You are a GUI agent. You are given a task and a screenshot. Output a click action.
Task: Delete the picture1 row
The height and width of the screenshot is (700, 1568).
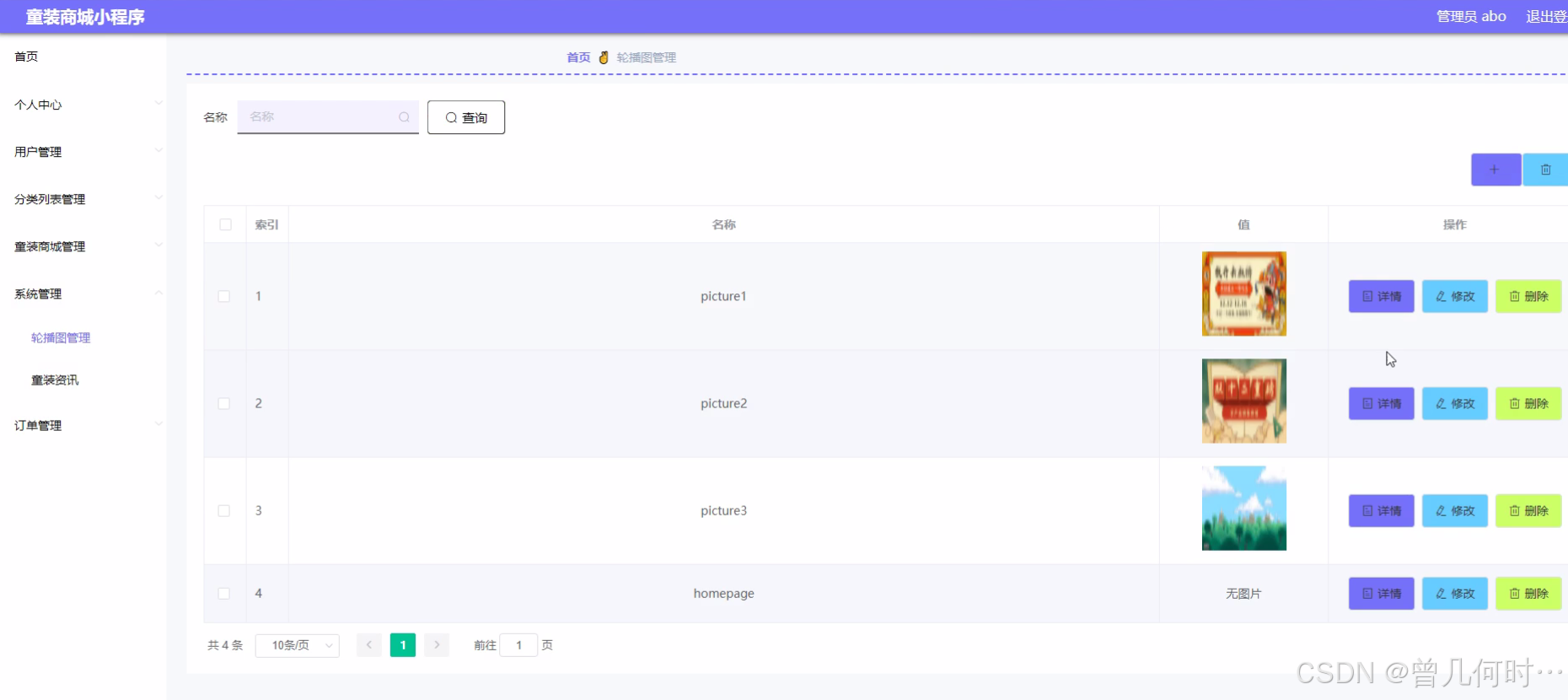1528,296
